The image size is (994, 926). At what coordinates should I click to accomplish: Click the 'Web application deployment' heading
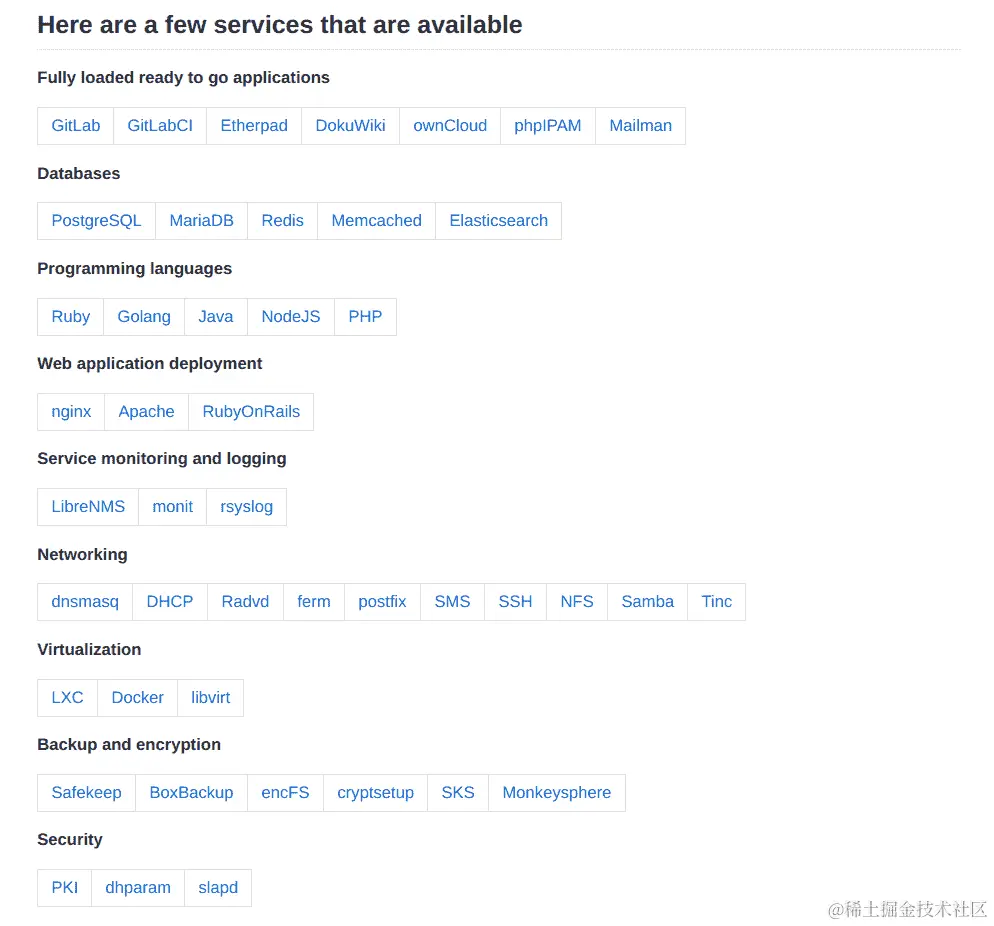pyautogui.click(x=150, y=364)
